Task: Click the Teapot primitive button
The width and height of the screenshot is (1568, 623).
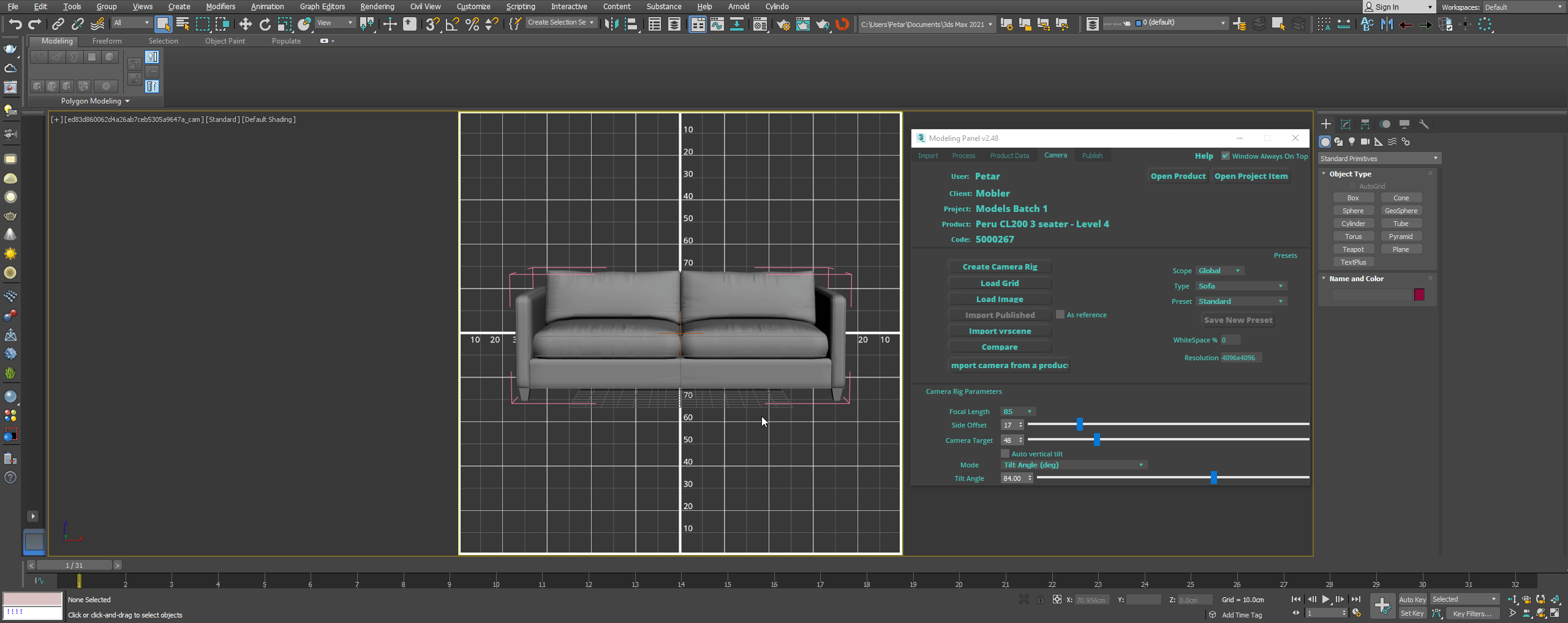Action: 1353,249
